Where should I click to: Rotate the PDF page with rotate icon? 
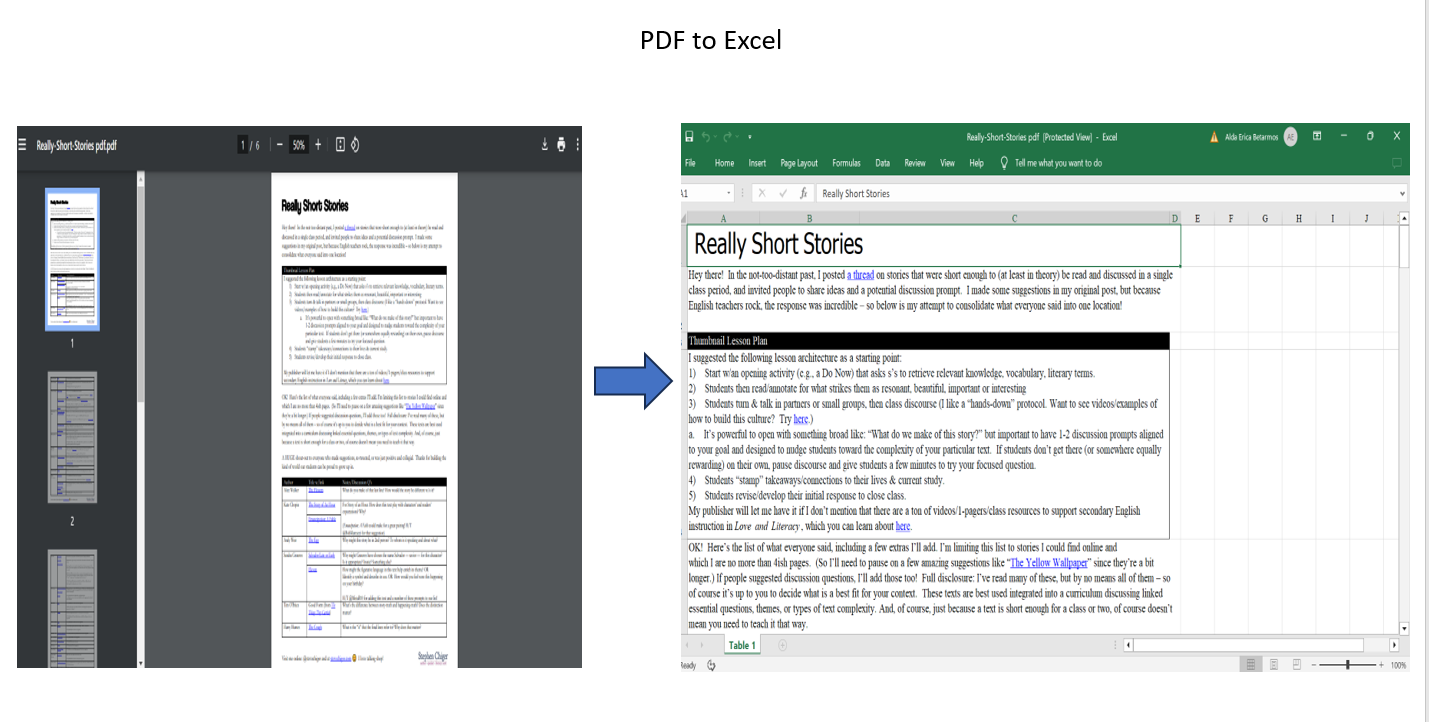click(x=355, y=145)
